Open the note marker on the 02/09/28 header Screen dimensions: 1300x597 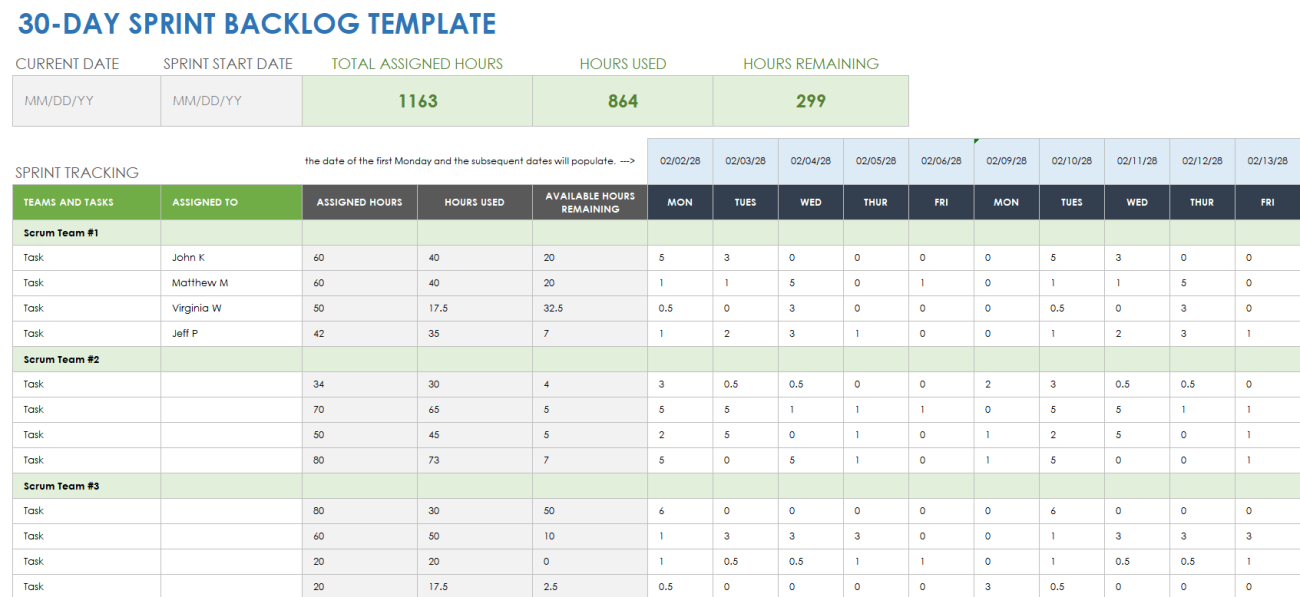(977, 141)
